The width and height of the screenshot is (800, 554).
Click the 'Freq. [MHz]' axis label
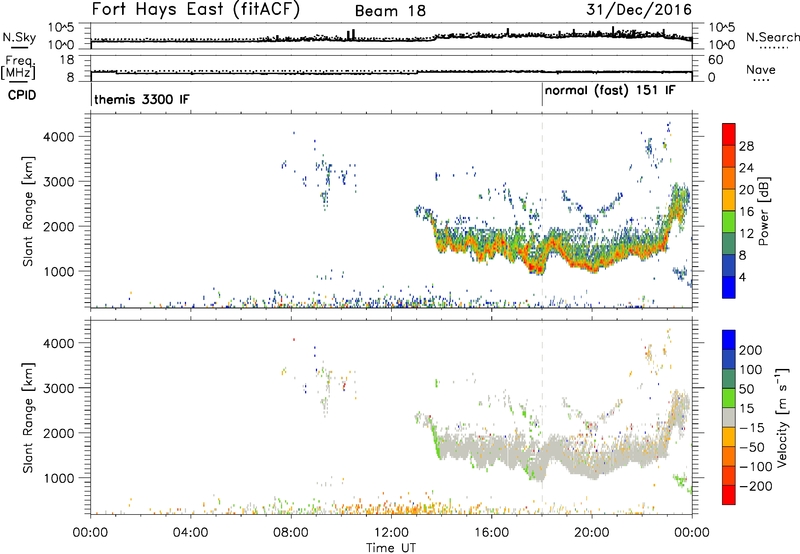click(18, 68)
